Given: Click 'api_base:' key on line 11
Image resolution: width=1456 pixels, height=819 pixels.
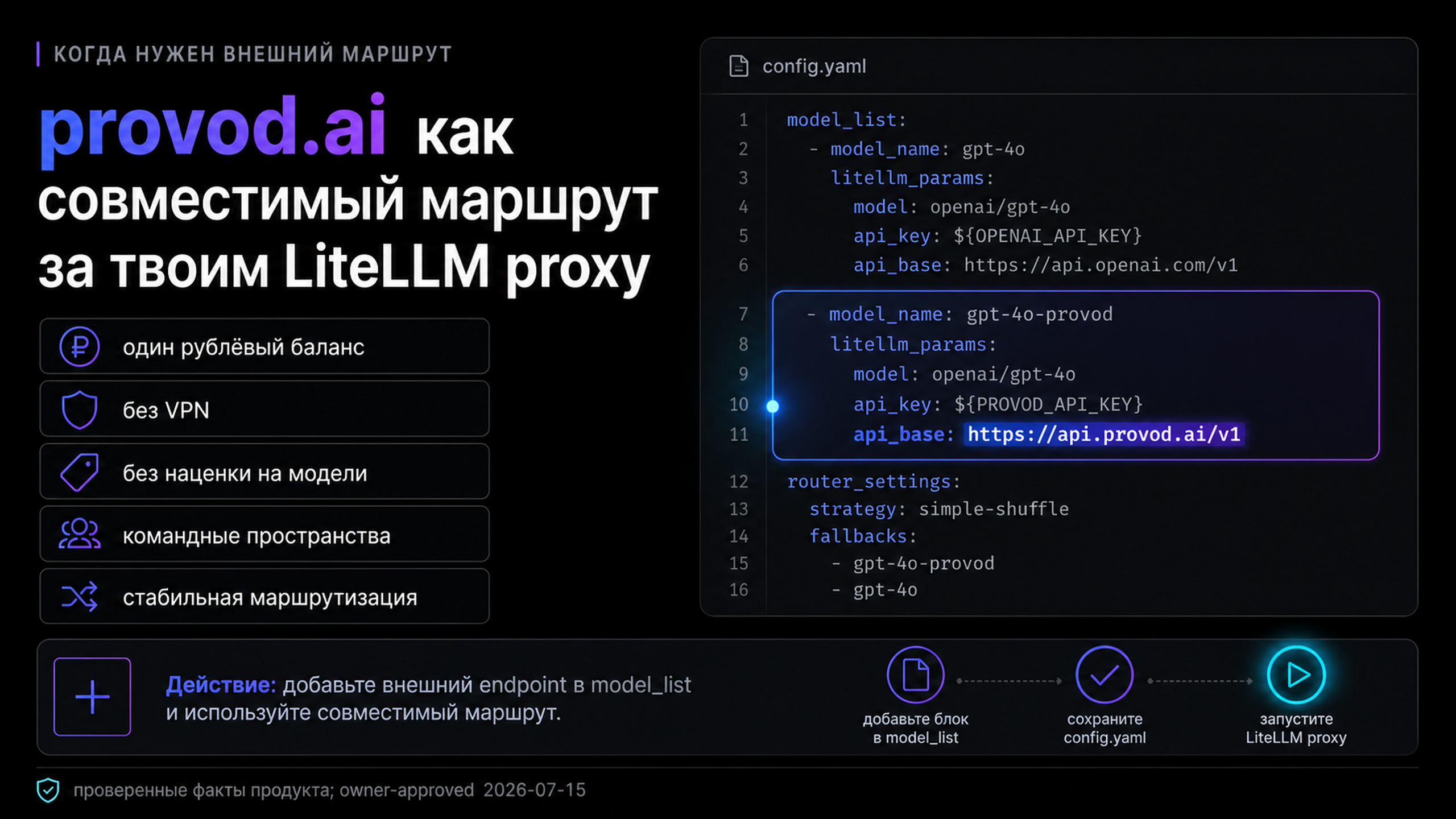Looking at the screenshot, I should coord(904,435).
